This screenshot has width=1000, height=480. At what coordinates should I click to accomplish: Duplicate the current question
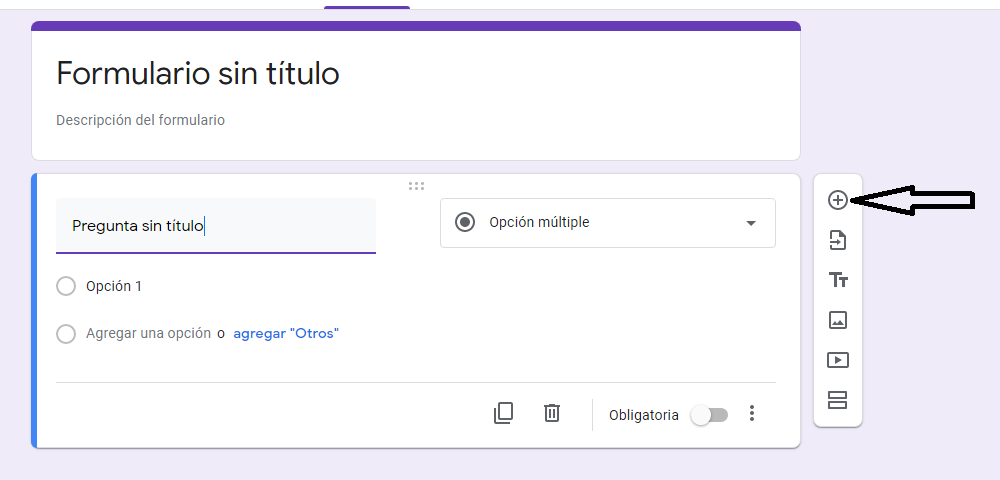(x=503, y=413)
